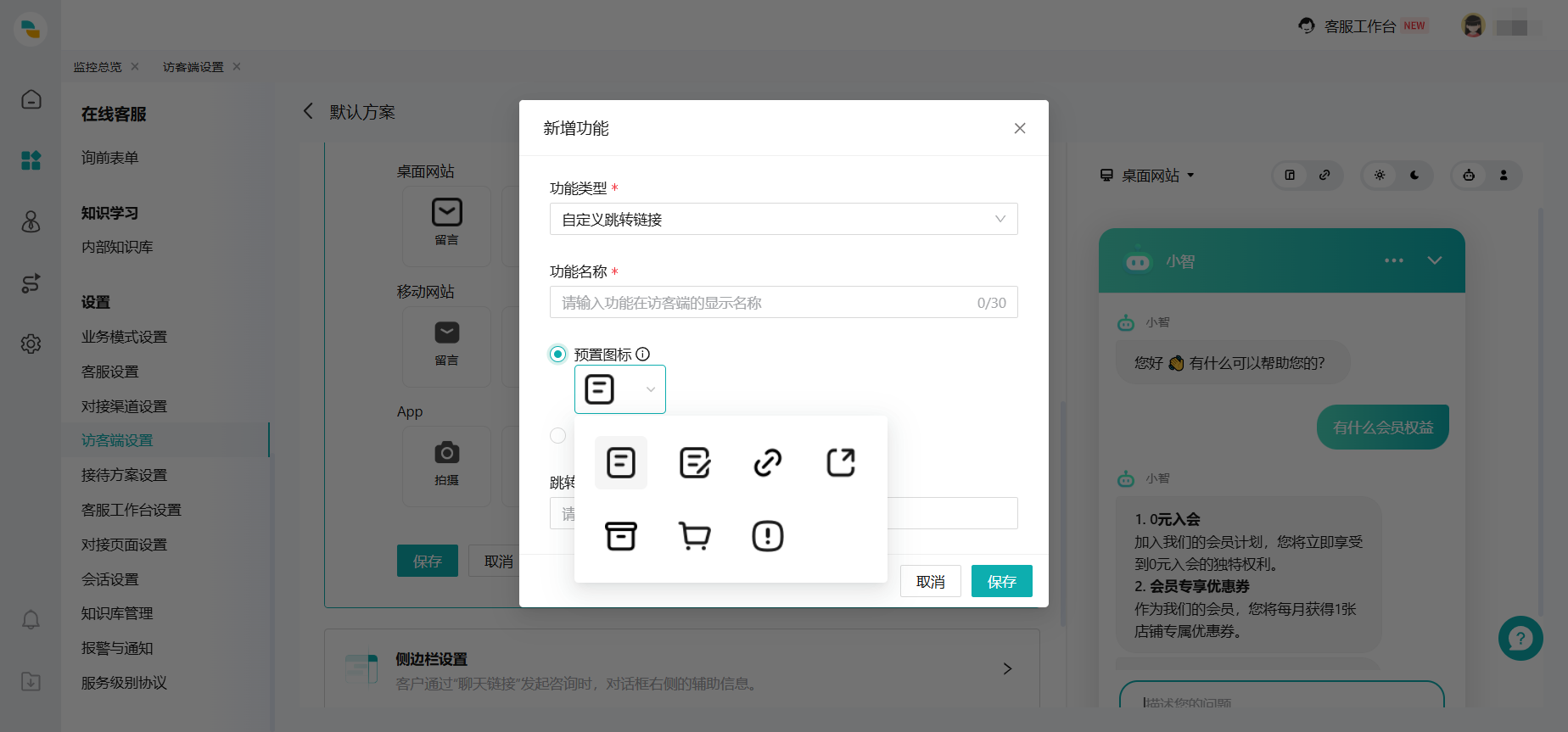Go back with the arrow beside 默认方案
1568x732 pixels.
(308, 111)
